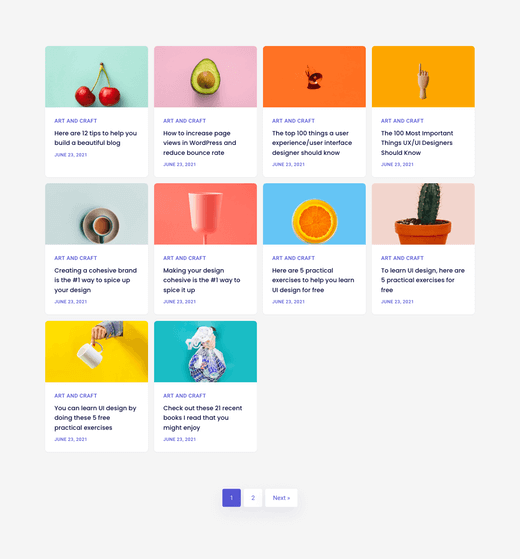The width and height of the screenshot is (520, 559).
Task: Click the cactus pot image
Action: [423, 214]
